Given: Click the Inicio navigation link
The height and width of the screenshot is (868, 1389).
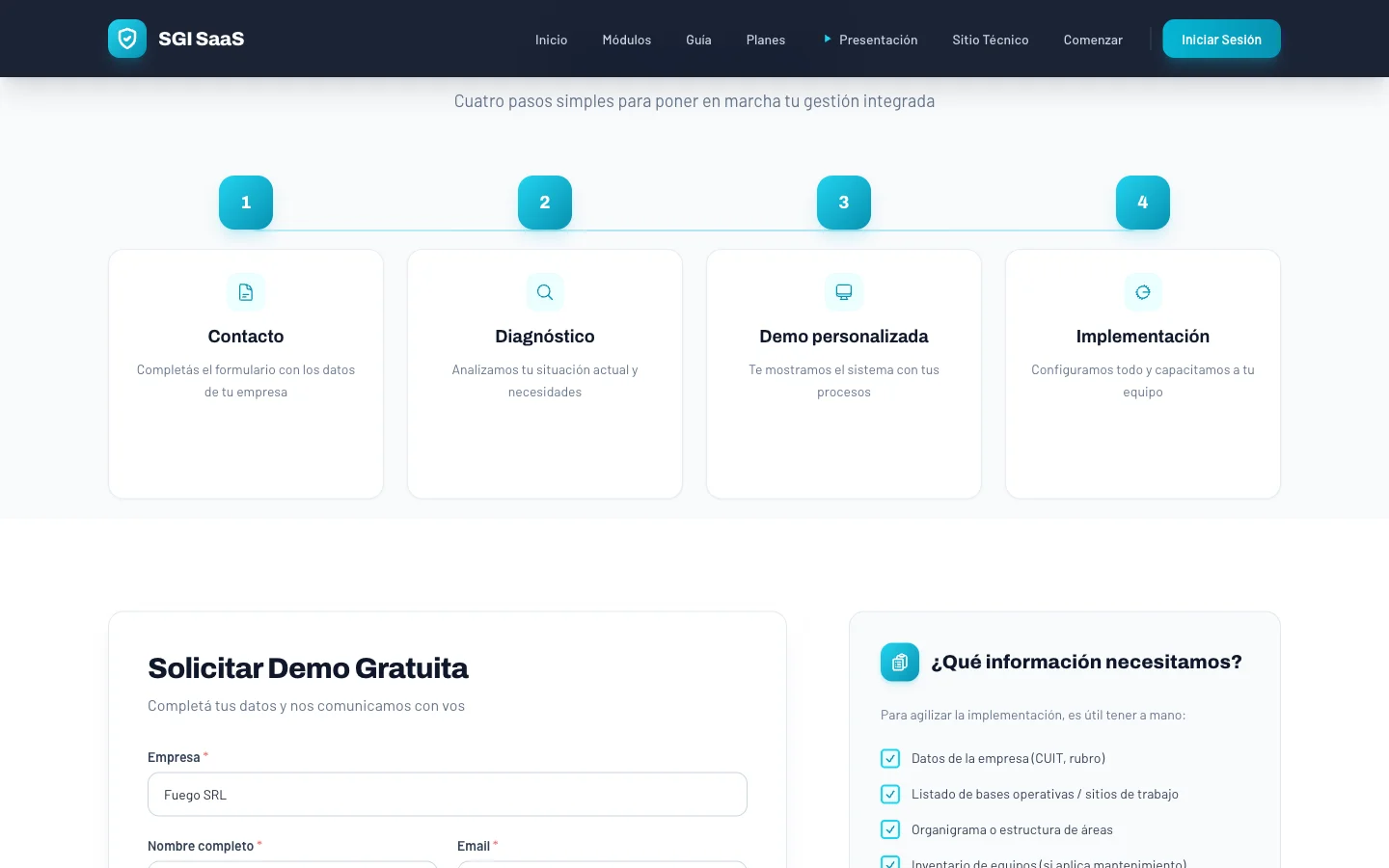Looking at the screenshot, I should point(552,40).
